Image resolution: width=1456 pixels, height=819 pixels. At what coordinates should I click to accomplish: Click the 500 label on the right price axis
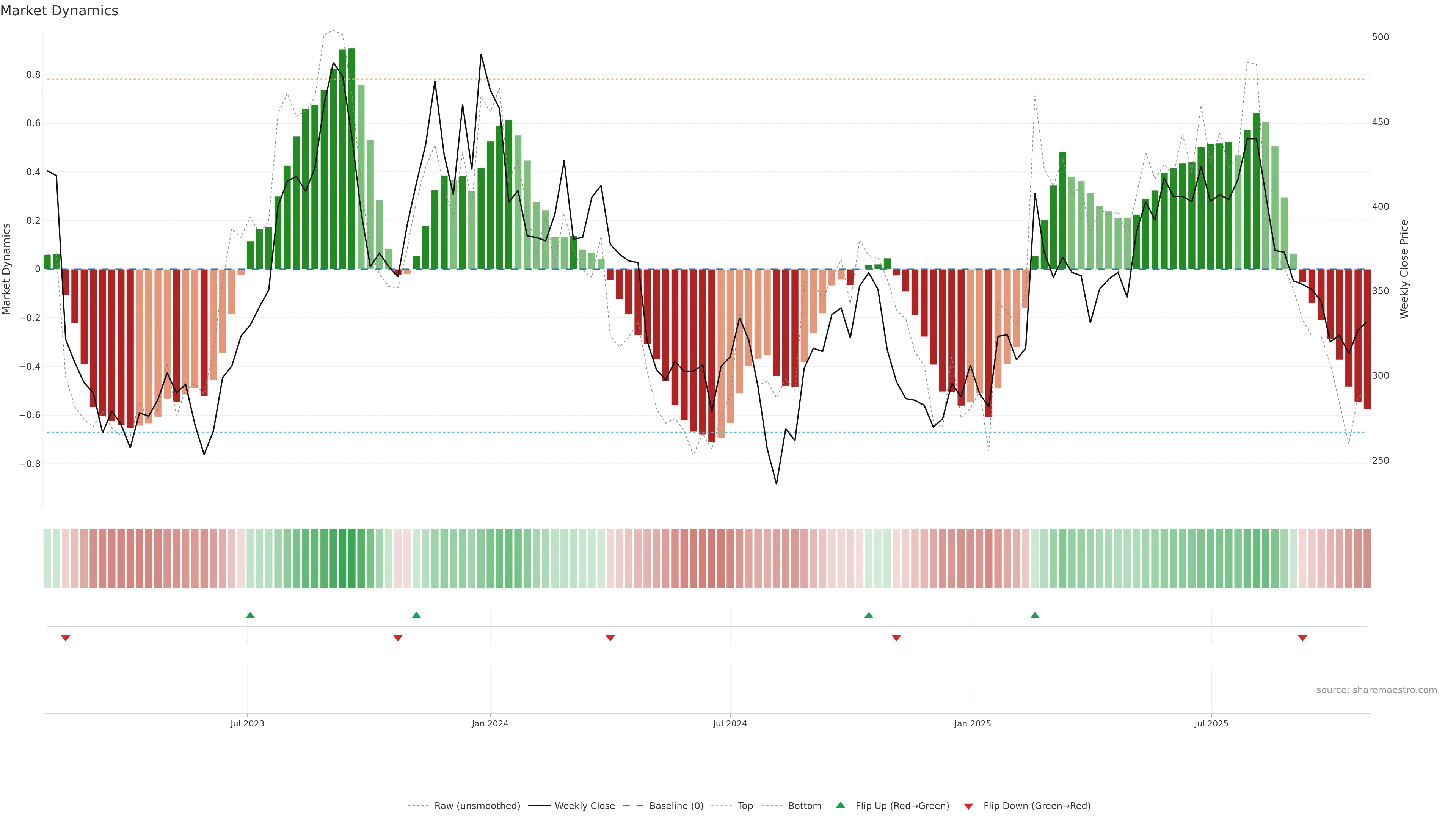pyautogui.click(x=1380, y=37)
